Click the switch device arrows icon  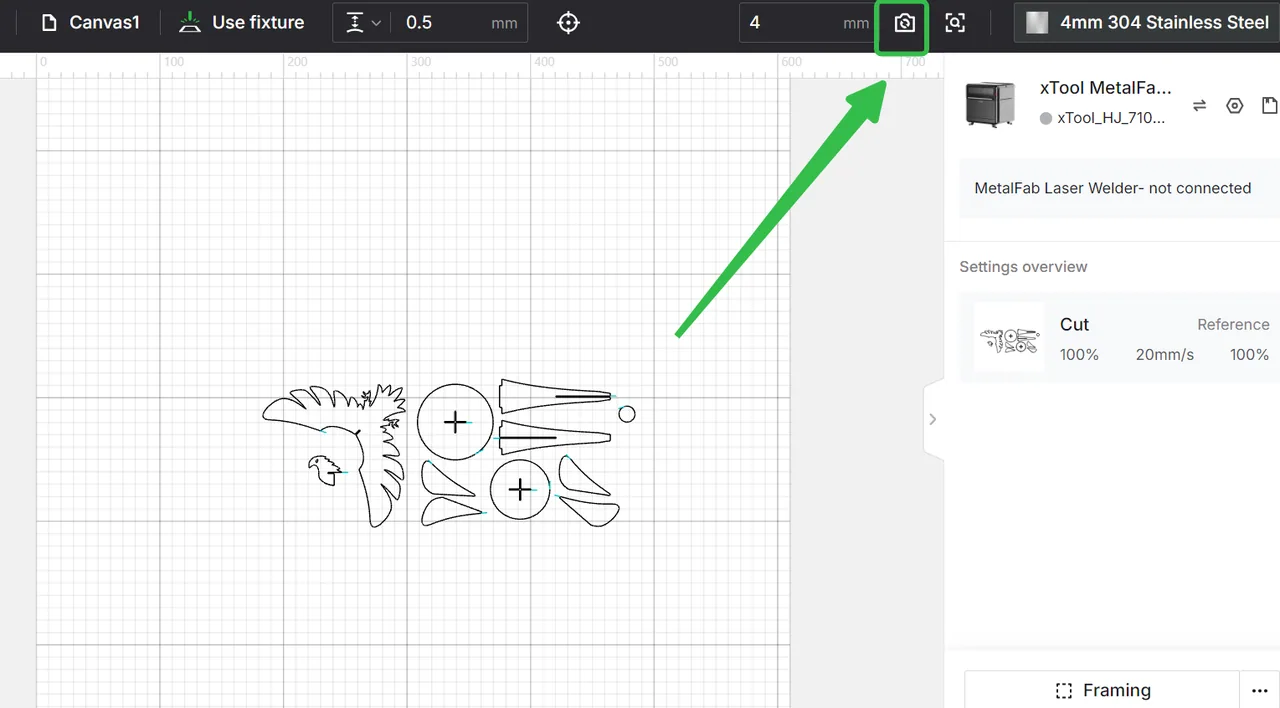(x=1200, y=105)
